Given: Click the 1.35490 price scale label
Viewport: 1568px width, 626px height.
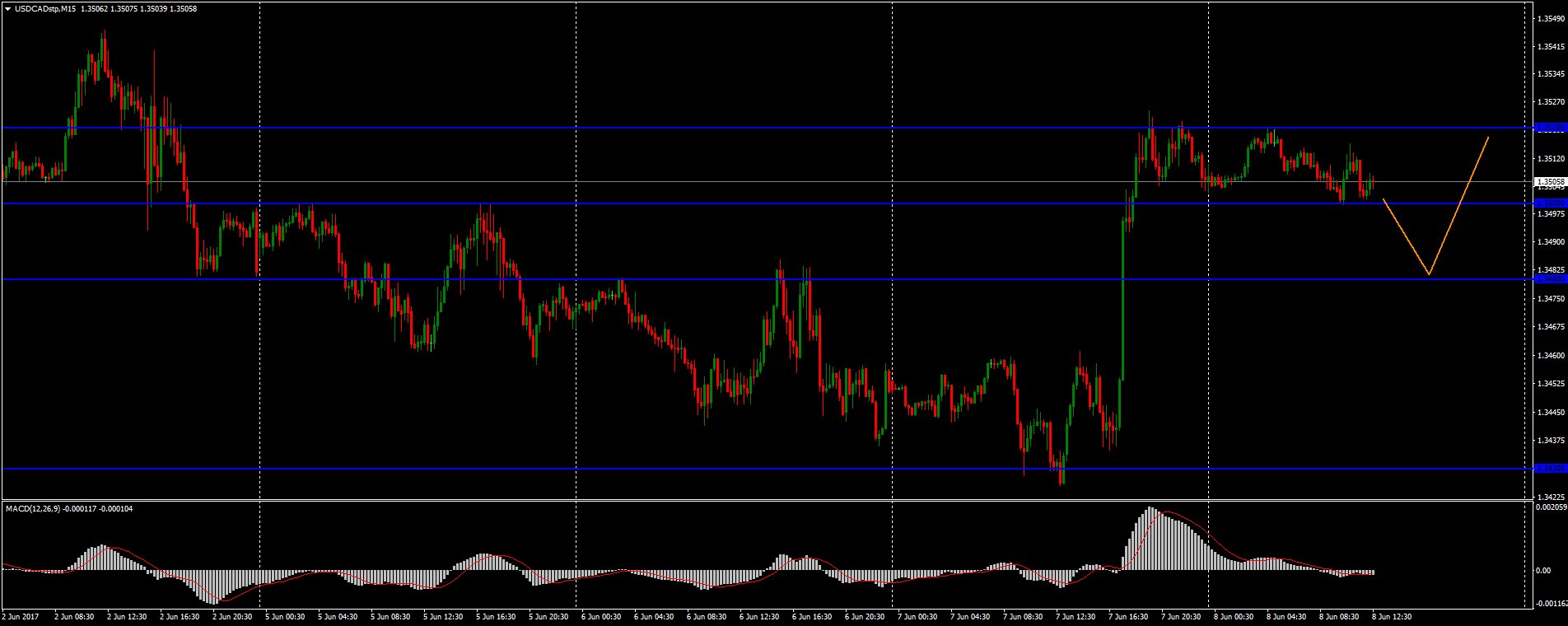Looking at the screenshot, I should pos(1551,19).
